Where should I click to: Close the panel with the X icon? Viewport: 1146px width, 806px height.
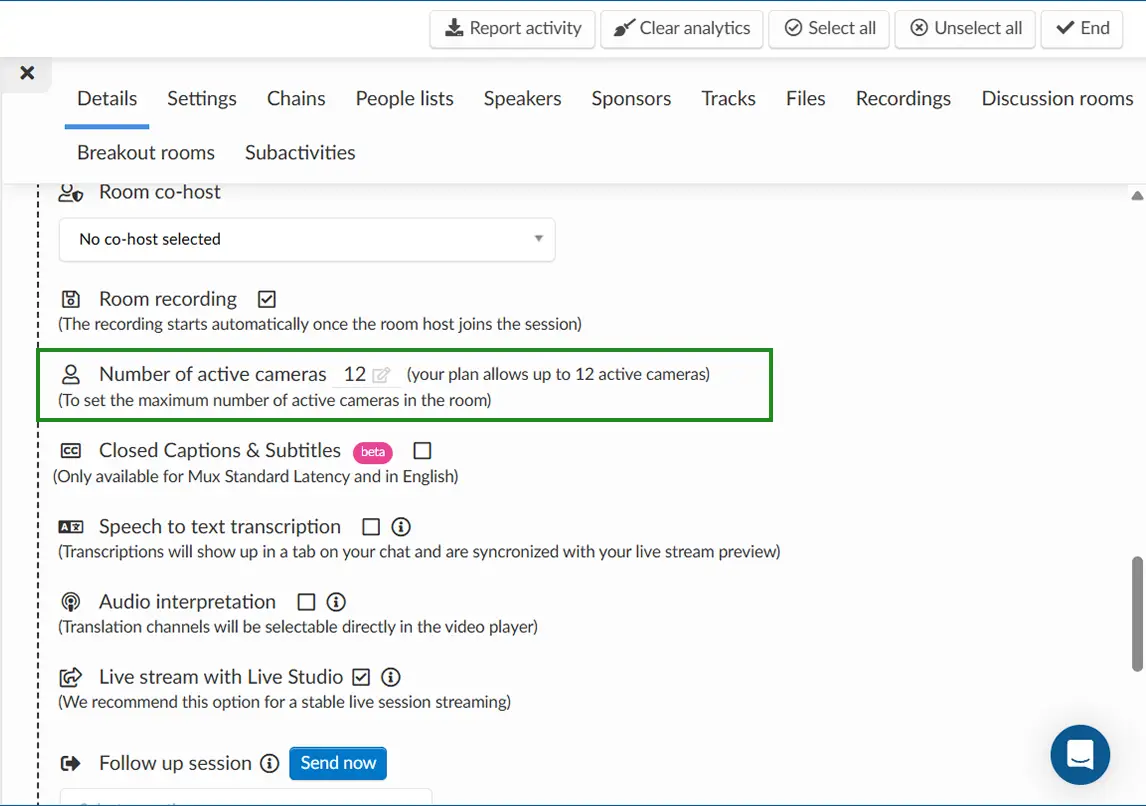click(x=27, y=72)
